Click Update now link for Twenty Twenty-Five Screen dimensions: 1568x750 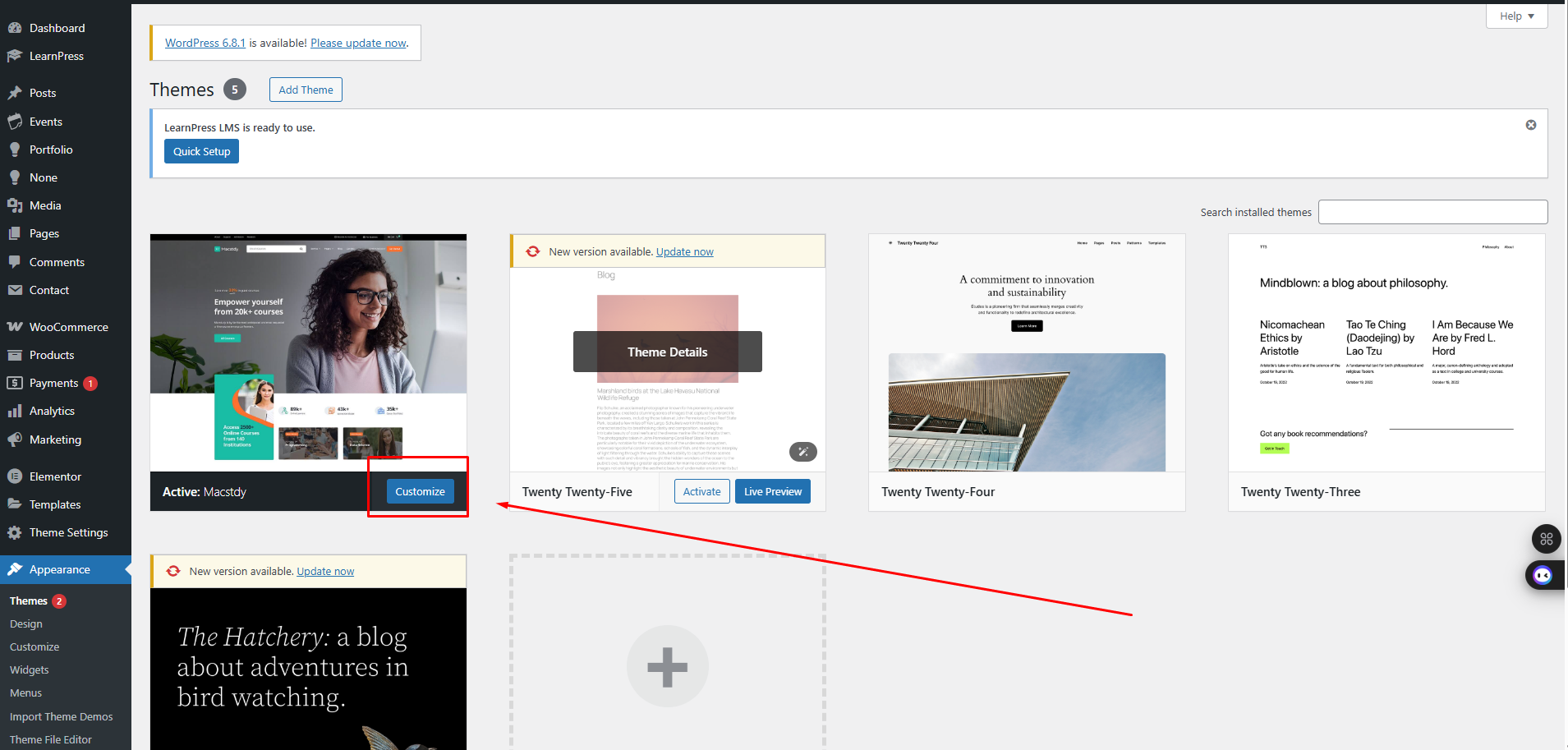(684, 252)
